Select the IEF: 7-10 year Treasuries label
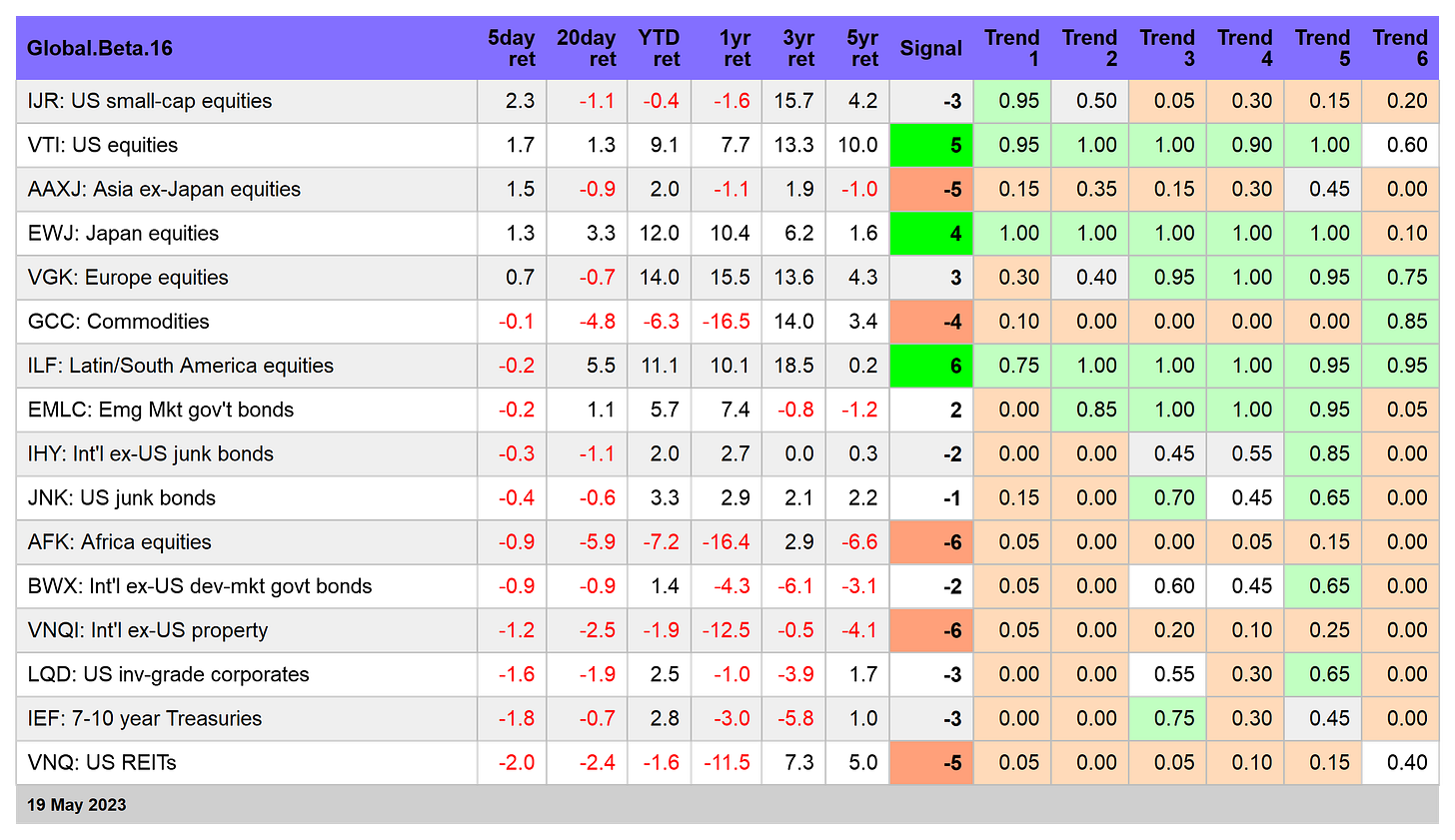Viewport: 1455px width, 840px height. pos(145,718)
